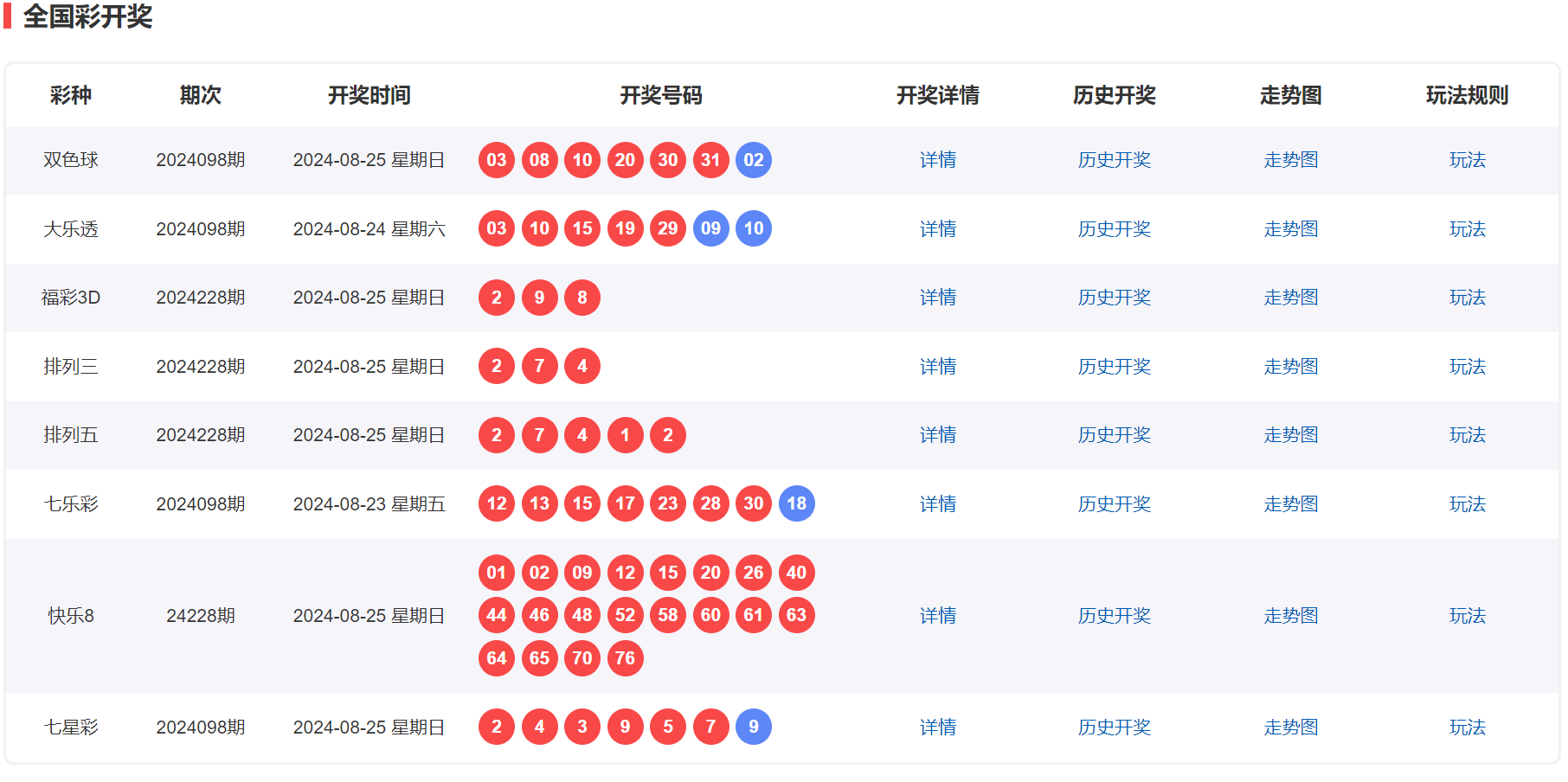Viewport: 1568px width, 782px height.
Task: Click red ball 29 in 大乐透 row
Action: [668, 228]
